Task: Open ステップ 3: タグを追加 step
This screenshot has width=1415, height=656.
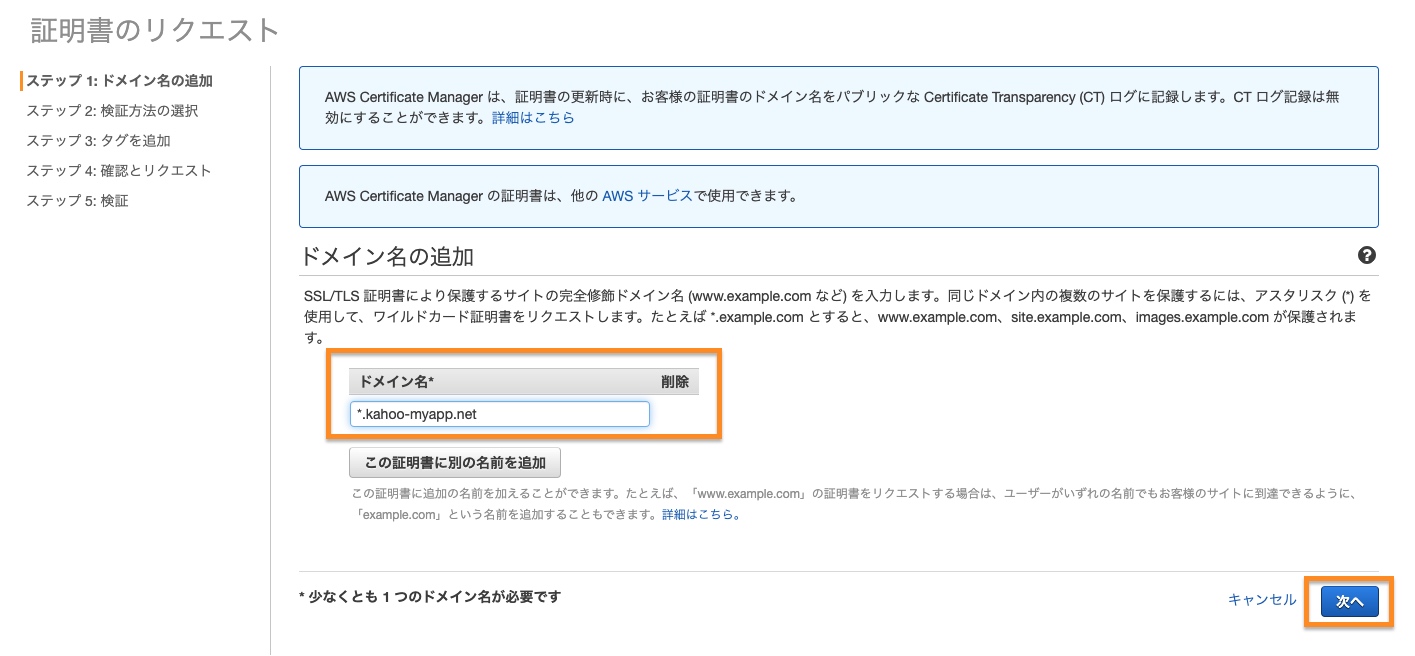Action: point(98,141)
